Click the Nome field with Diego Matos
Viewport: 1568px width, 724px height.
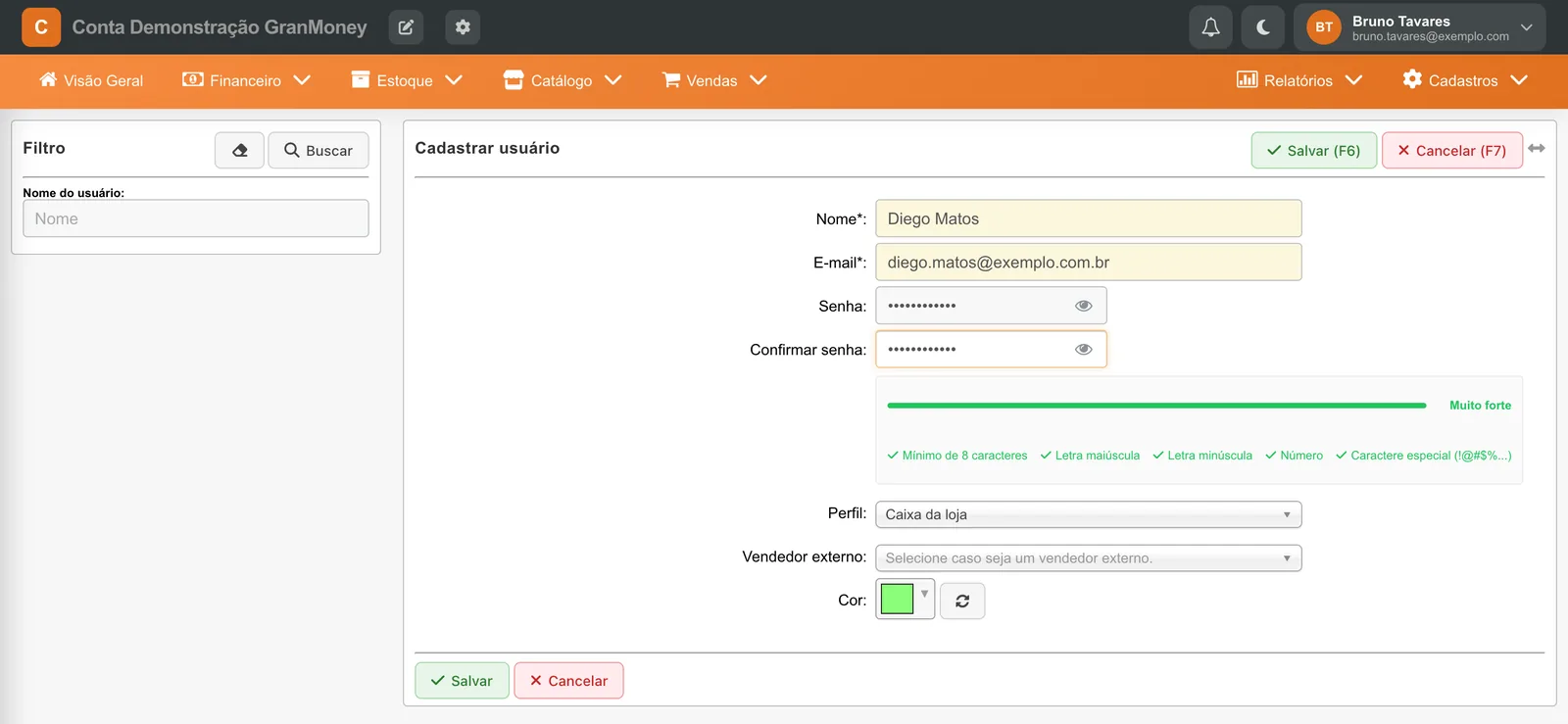click(1089, 218)
